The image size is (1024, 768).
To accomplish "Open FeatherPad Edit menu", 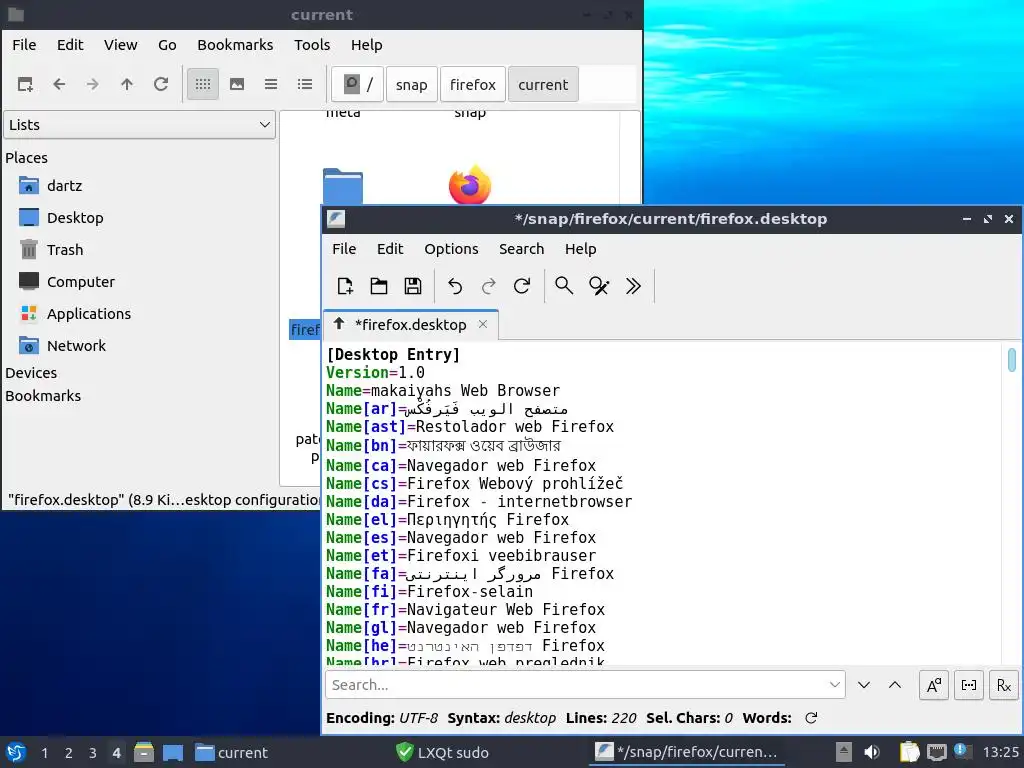I will tap(390, 249).
